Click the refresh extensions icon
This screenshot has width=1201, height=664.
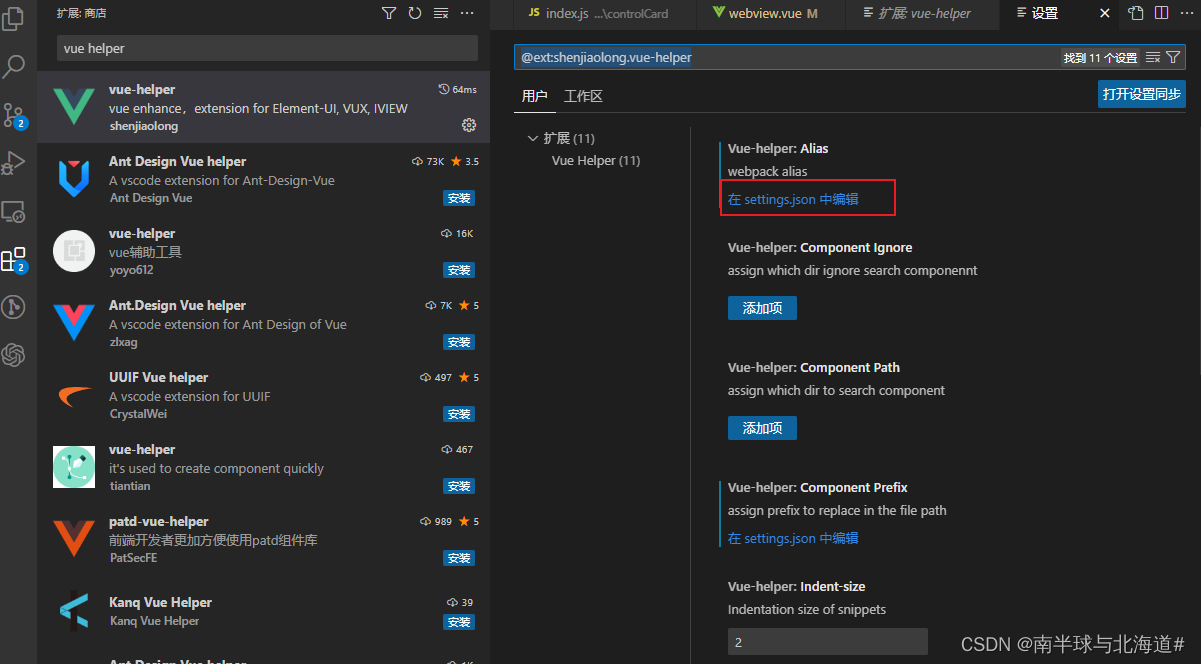coord(414,14)
